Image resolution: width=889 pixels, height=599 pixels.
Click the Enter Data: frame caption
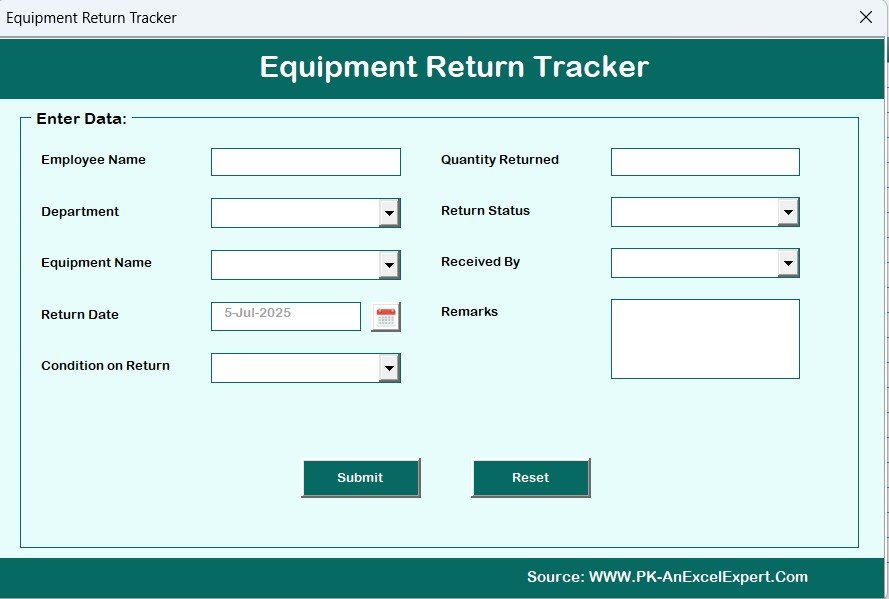(82, 118)
